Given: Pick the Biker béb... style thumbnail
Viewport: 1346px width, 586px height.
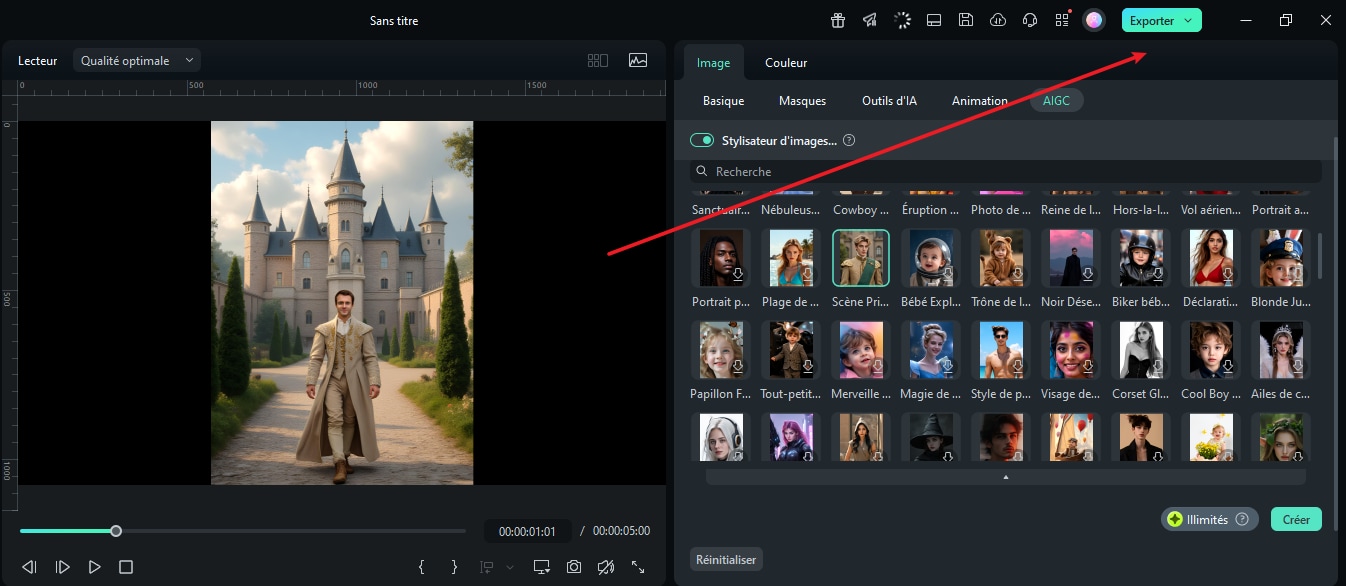Looking at the screenshot, I should point(1141,258).
